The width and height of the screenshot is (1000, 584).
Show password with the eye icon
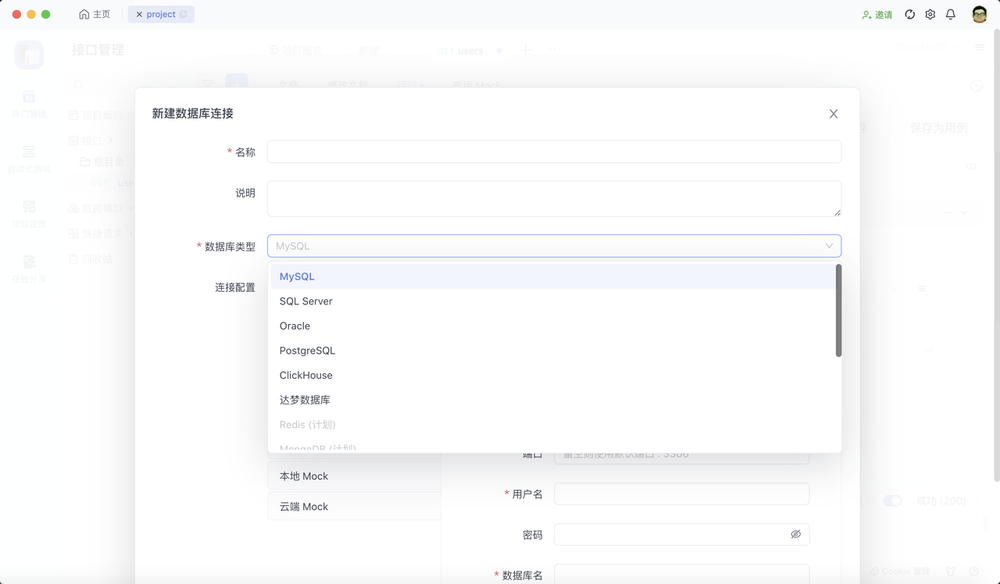coord(796,534)
